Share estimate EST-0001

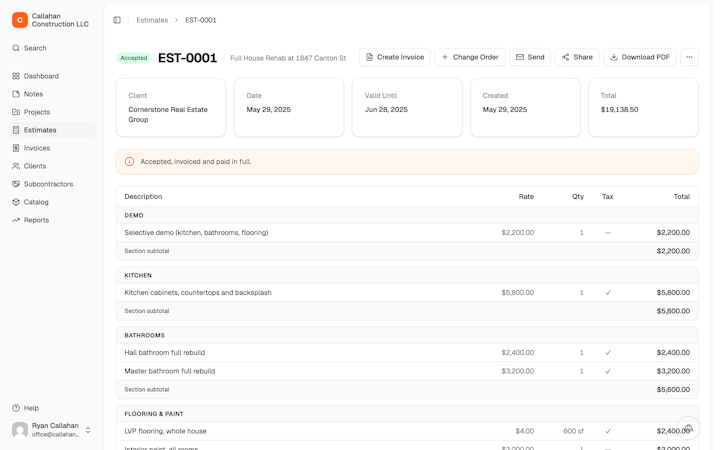(x=577, y=57)
